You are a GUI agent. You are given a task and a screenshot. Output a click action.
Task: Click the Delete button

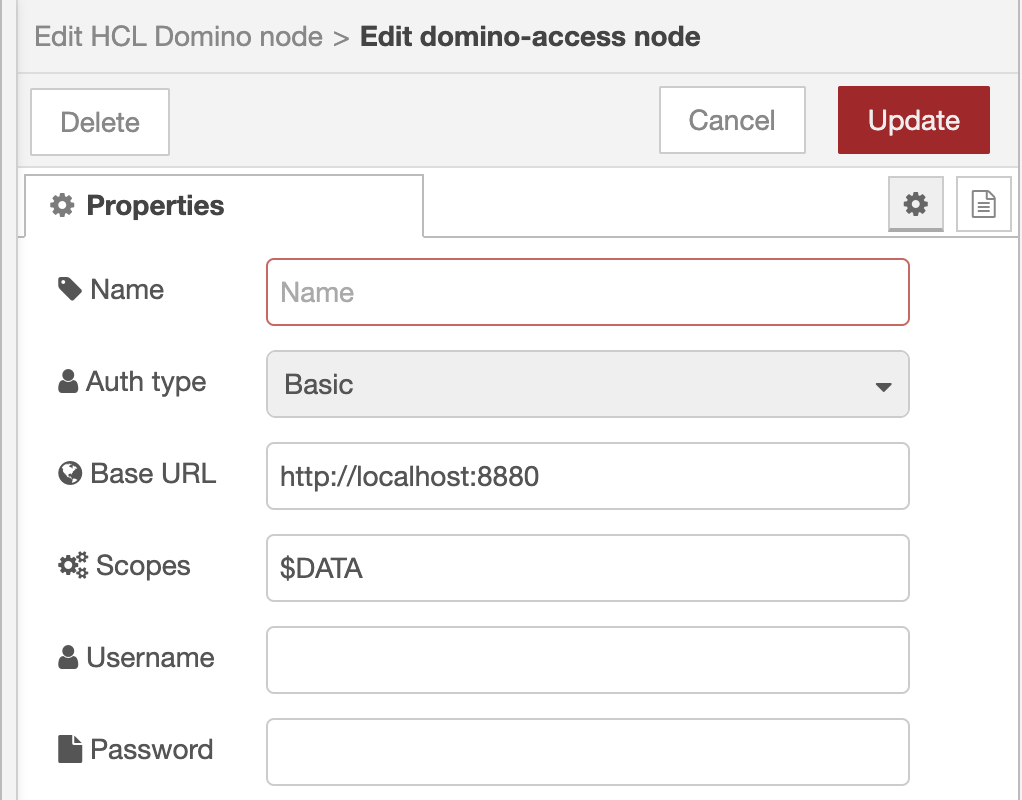[100, 122]
